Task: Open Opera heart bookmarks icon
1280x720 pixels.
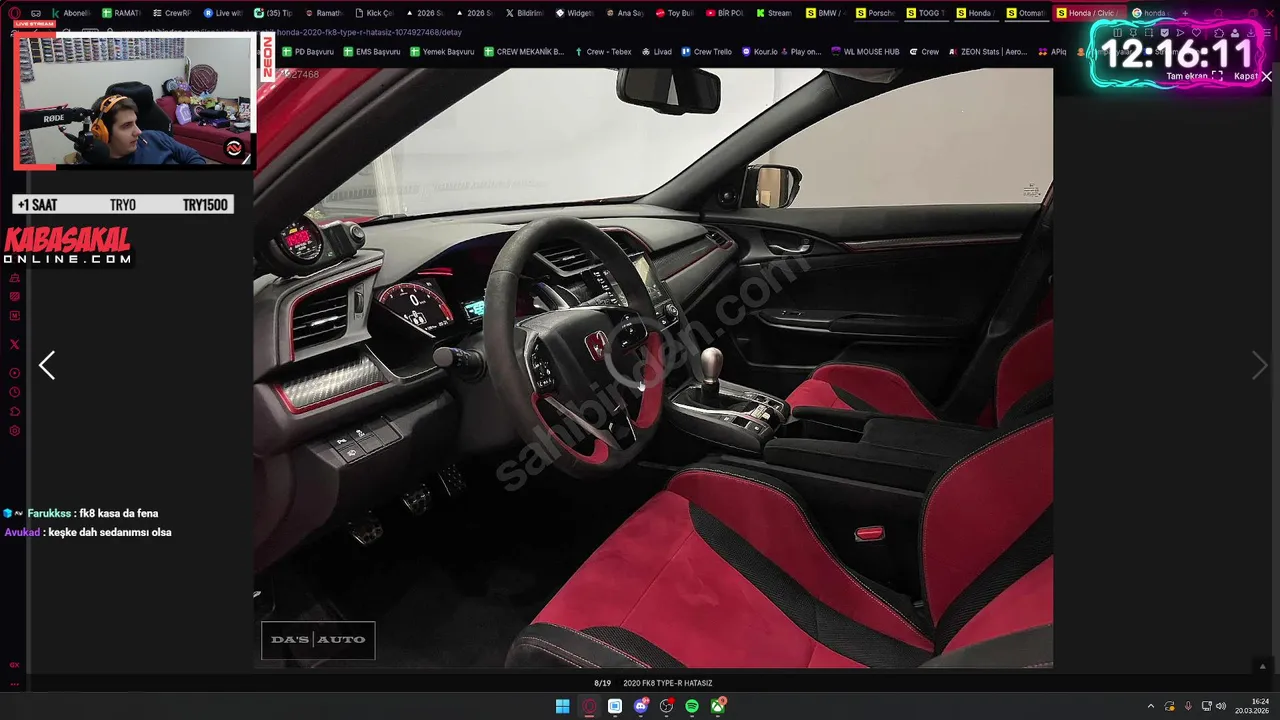Action: pyautogui.click(x=1196, y=32)
